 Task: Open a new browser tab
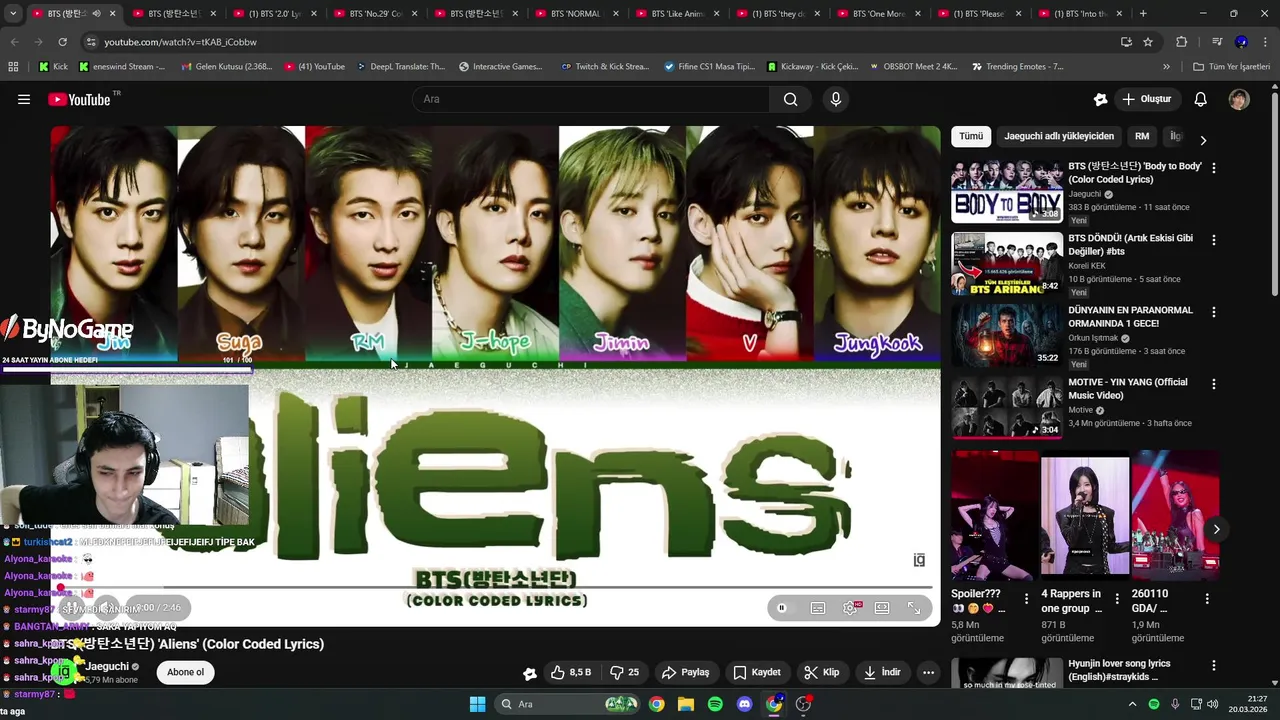click(x=1143, y=14)
